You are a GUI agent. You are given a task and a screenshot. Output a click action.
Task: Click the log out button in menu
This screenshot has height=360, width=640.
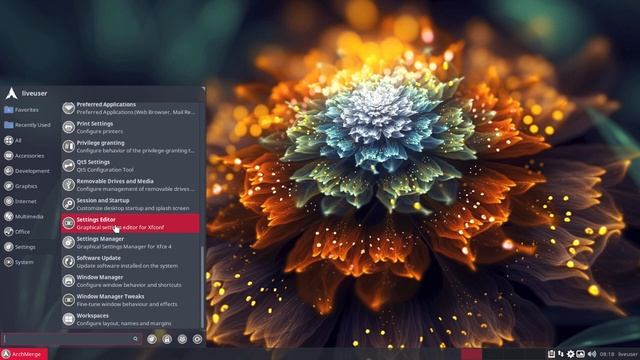(198, 339)
